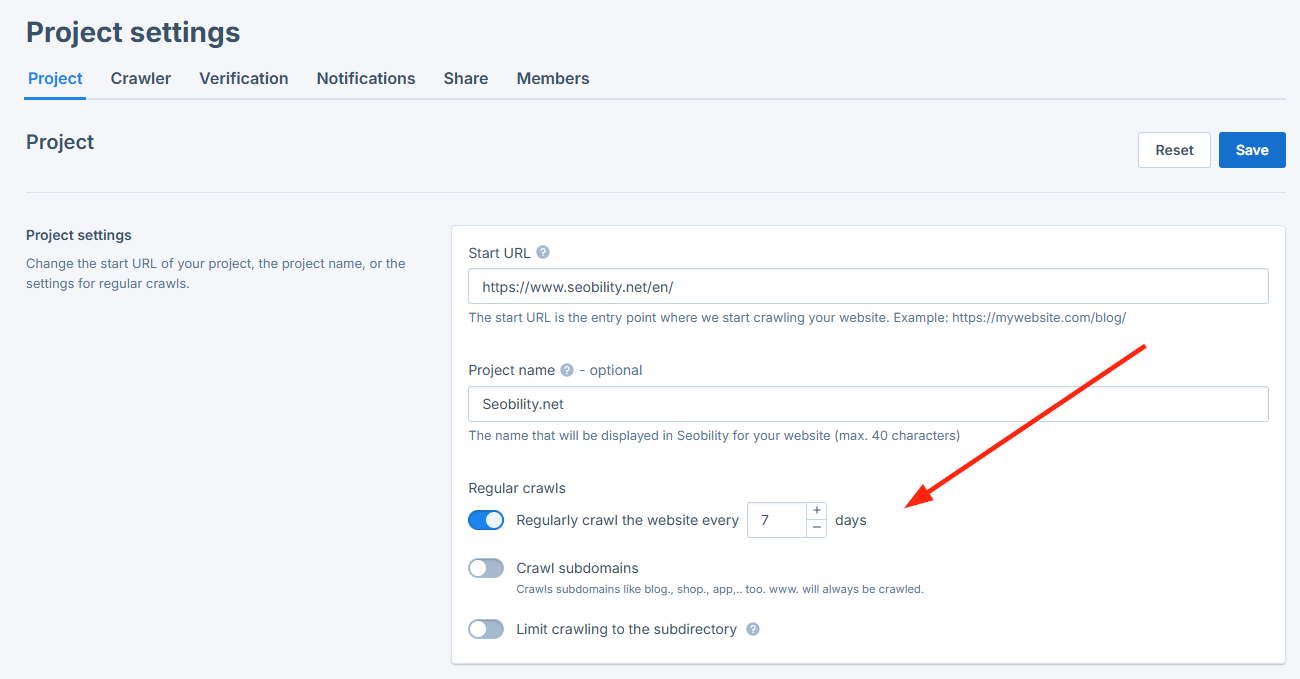The image size is (1300, 679).
Task: Click the Start URL input field
Action: pos(868,285)
